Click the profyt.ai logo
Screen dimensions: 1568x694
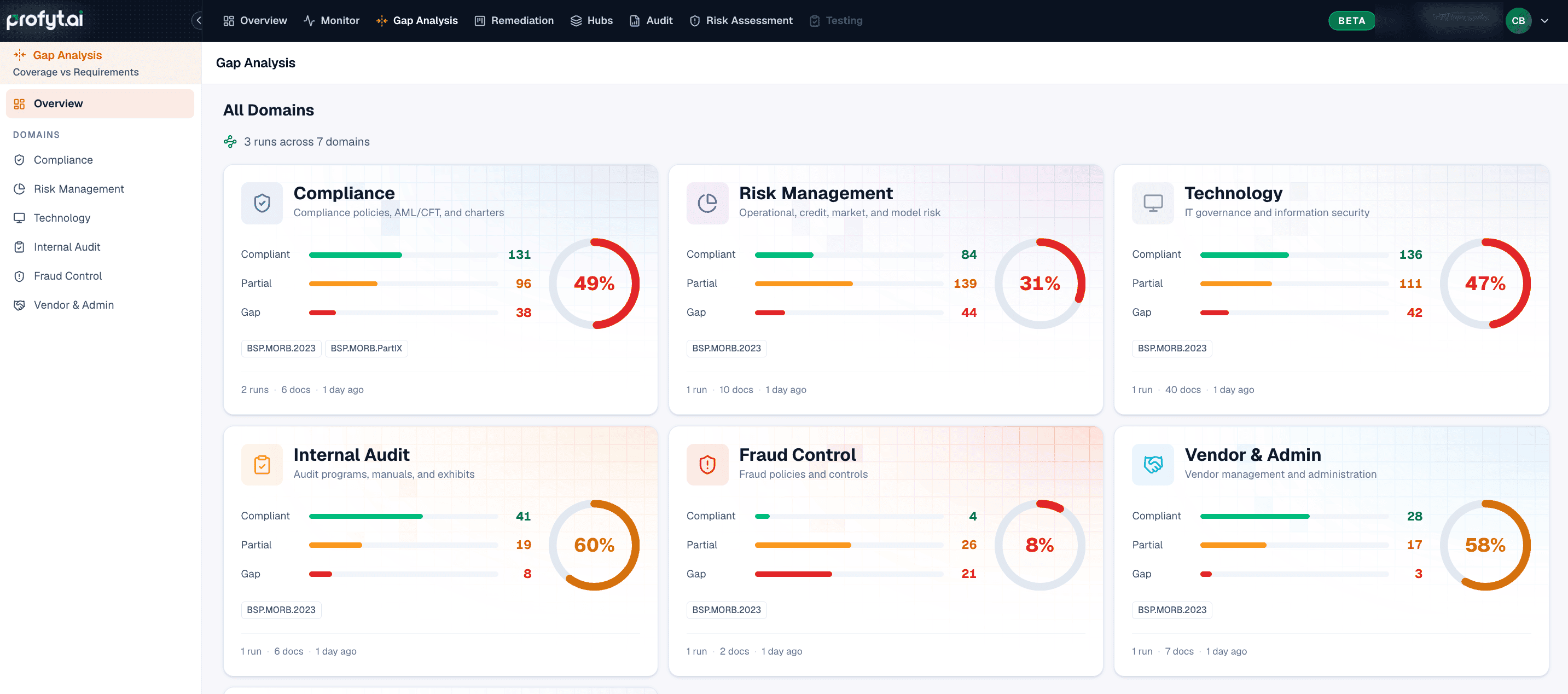pos(44,20)
